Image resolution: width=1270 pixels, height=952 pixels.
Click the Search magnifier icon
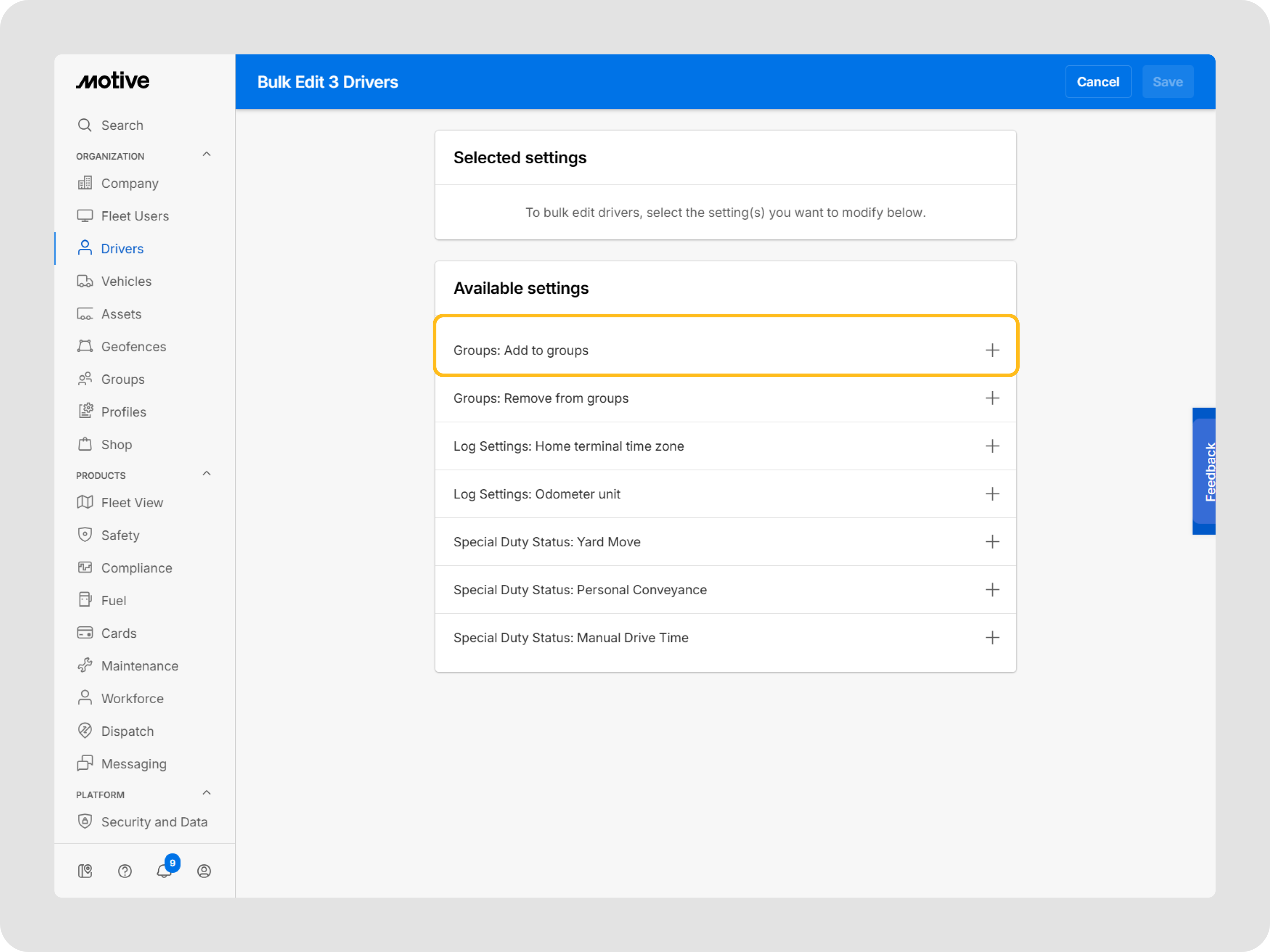point(85,125)
